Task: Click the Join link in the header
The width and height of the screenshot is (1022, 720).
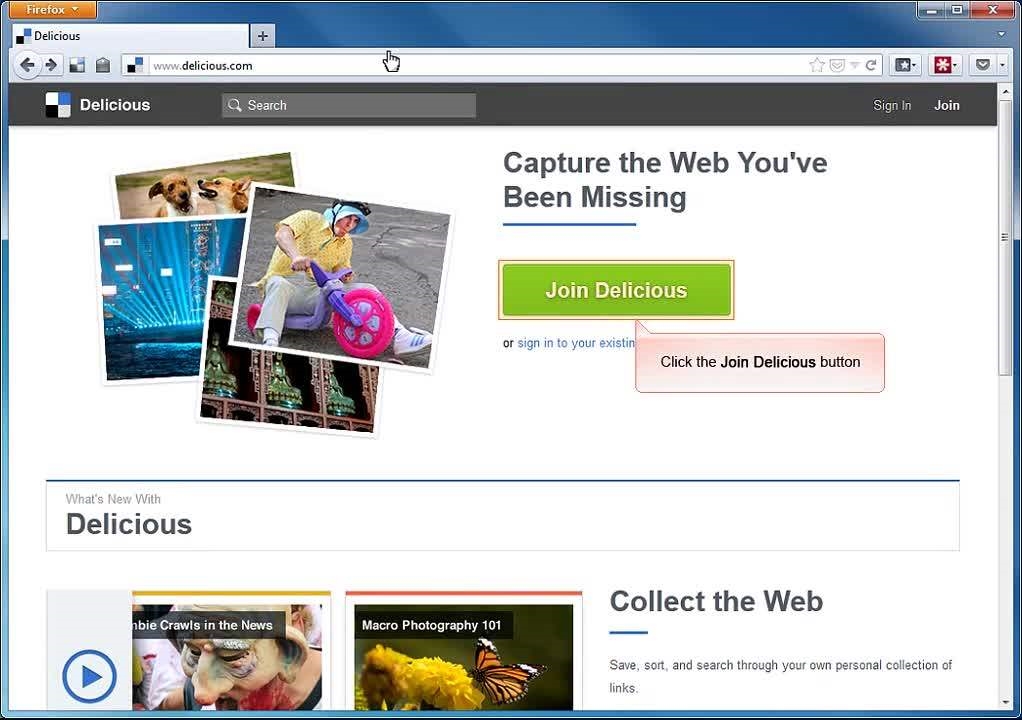Action: click(x=946, y=105)
